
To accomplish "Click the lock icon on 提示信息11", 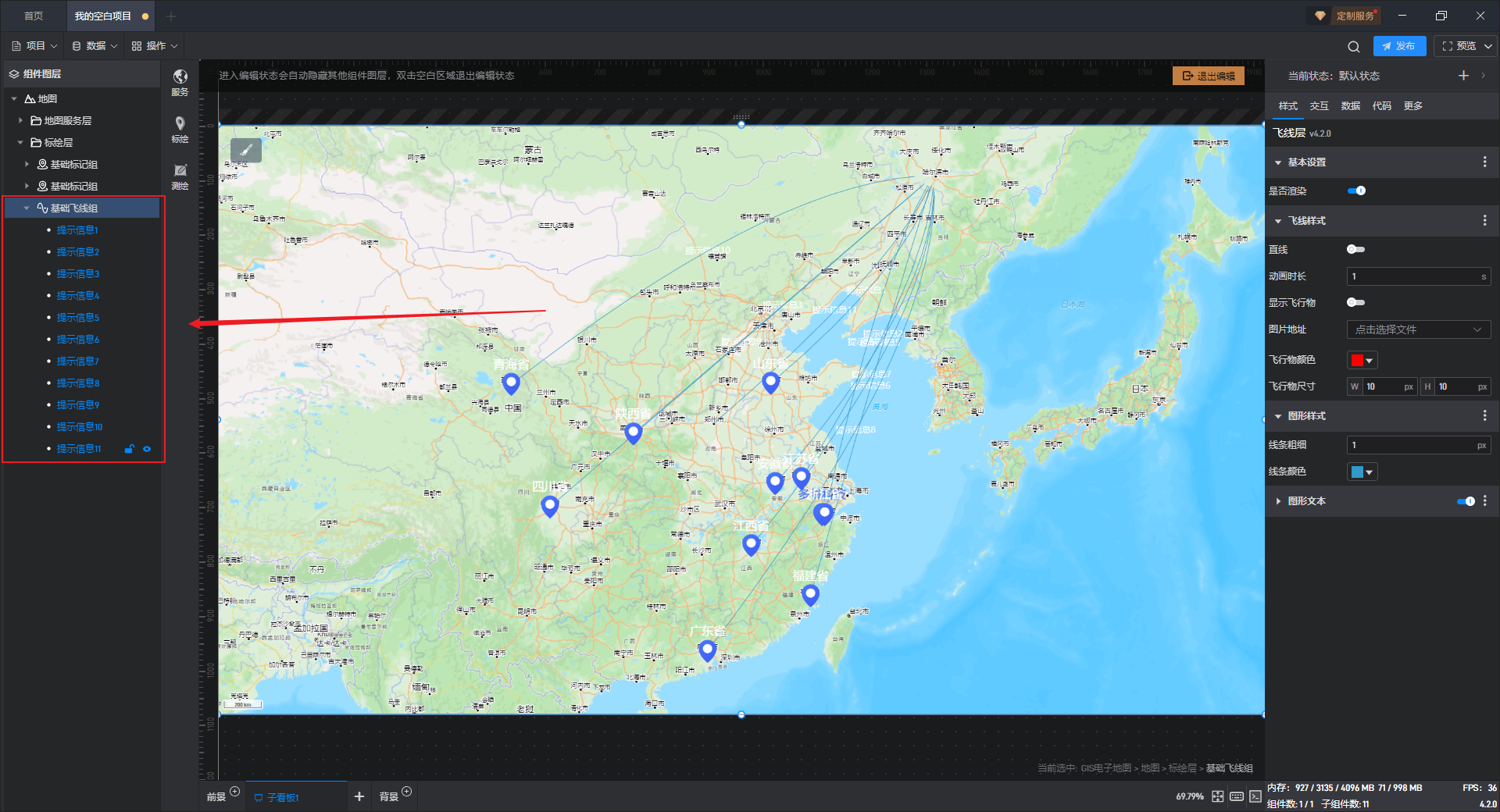I will (x=130, y=449).
